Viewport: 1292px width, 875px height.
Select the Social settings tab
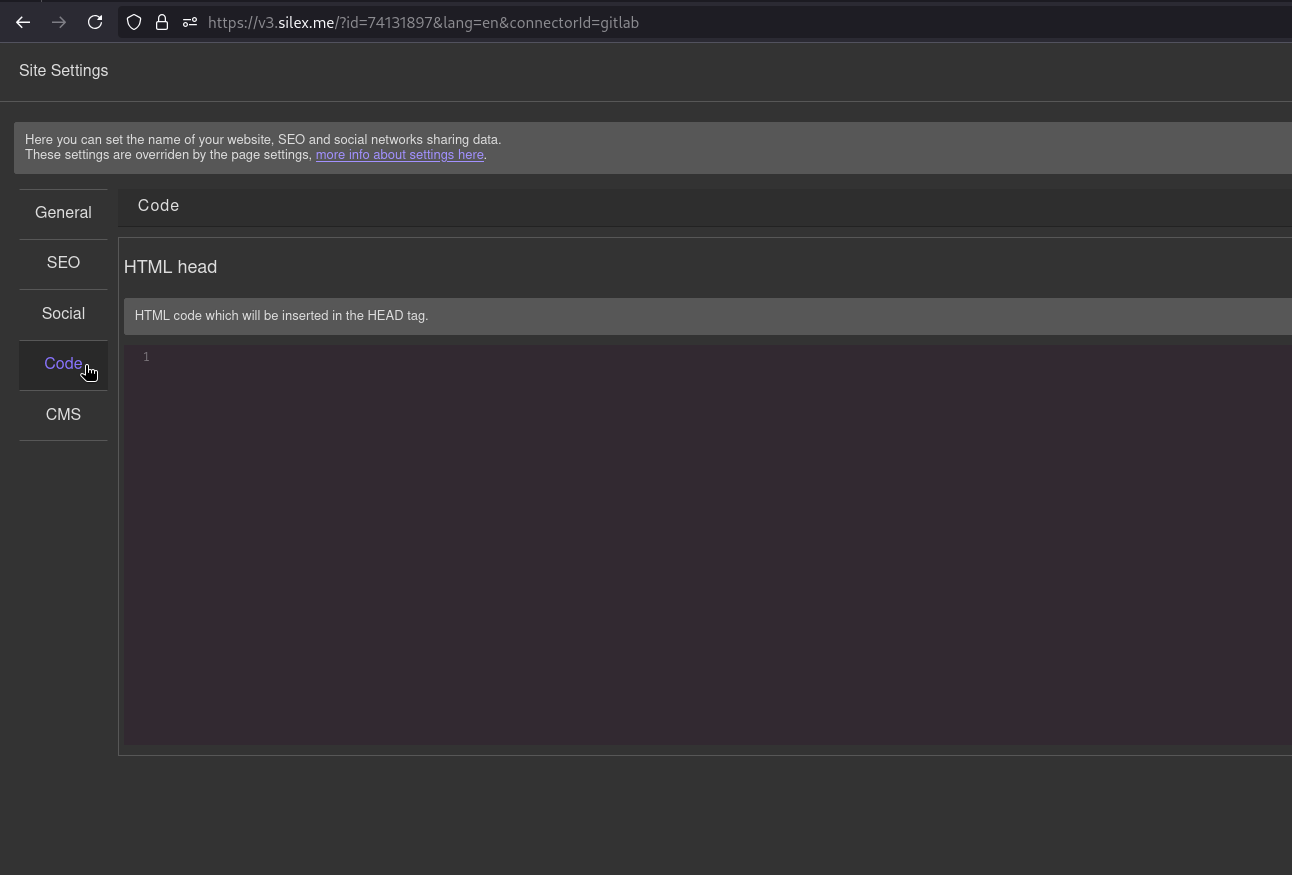(63, 313)
